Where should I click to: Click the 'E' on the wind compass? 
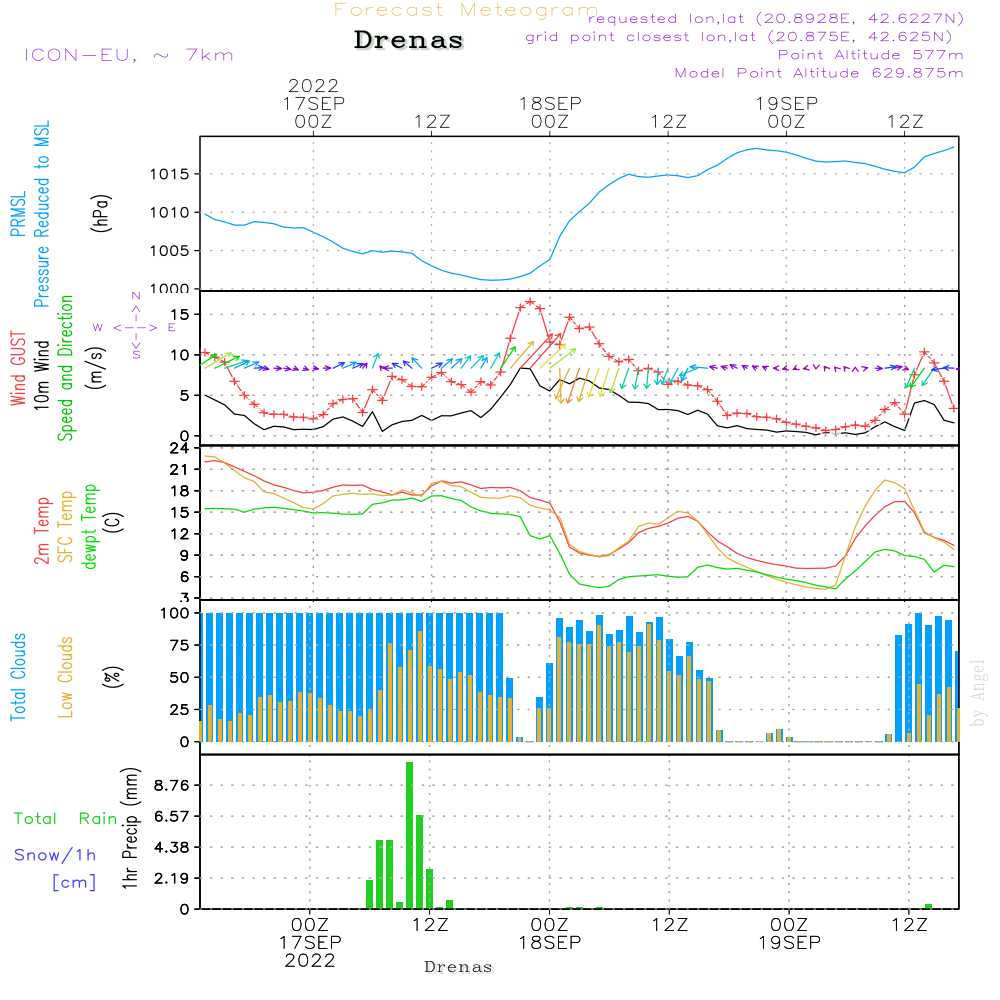[x=171, y=328]
